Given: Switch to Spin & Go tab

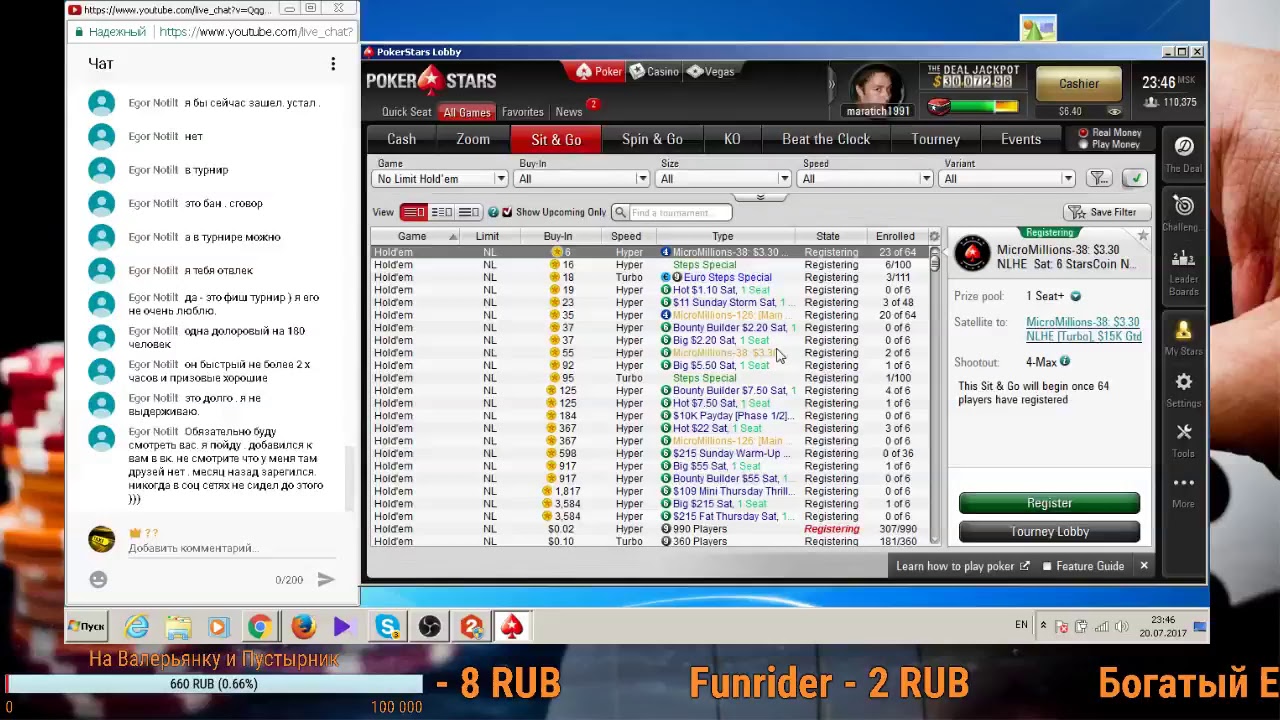Looking at the screenshot, I should (x=652, y=139).
